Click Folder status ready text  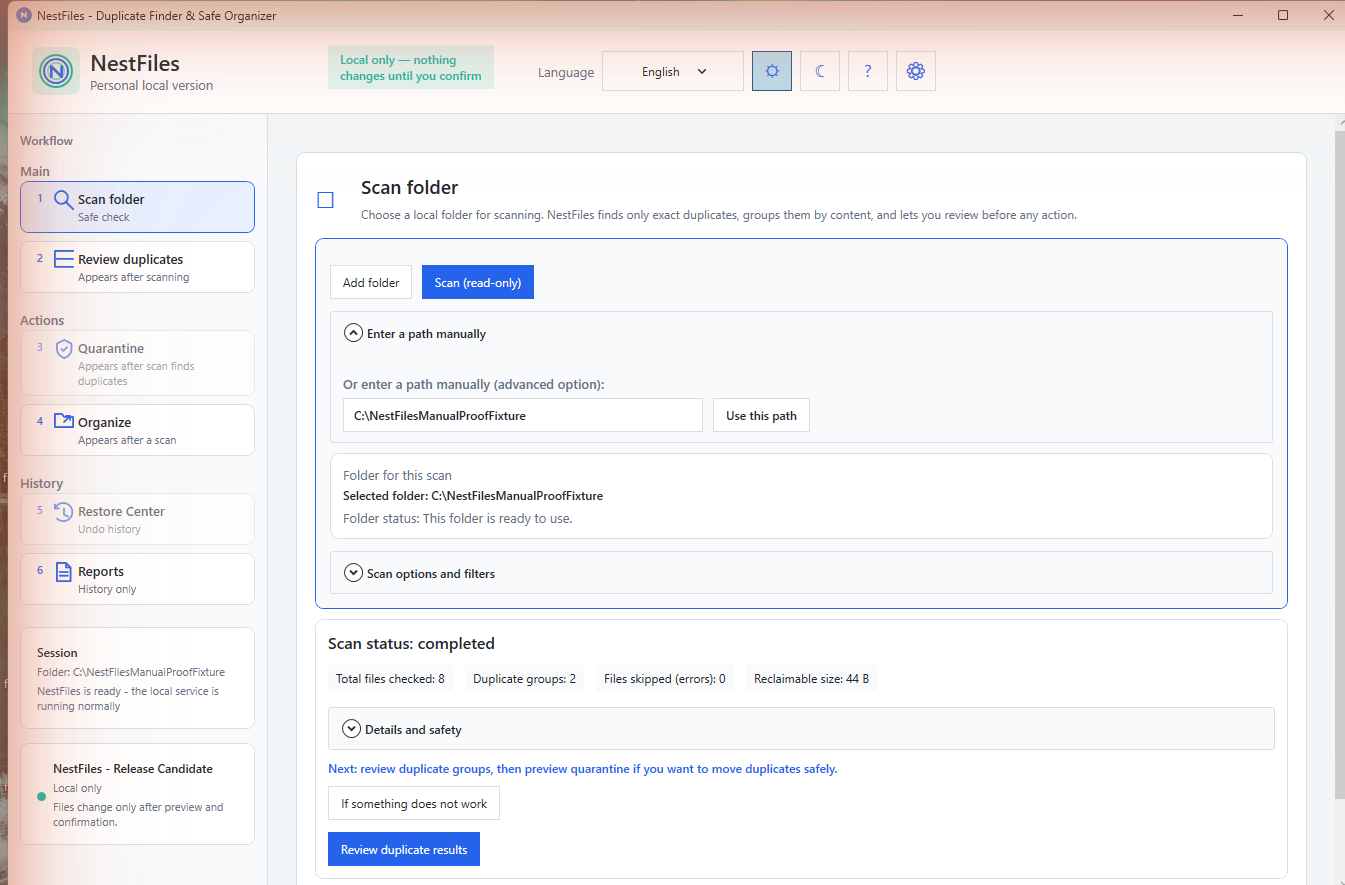pos(458,518)
